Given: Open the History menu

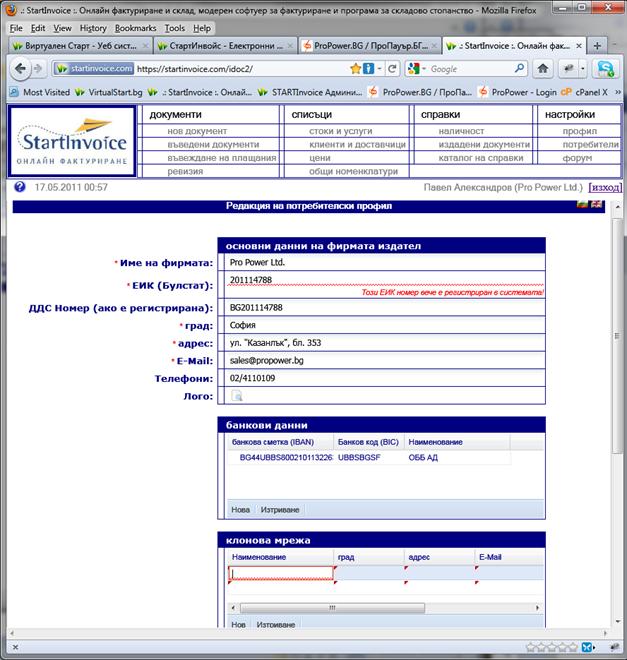Looking at the screenshot, I should coord(93,28).
